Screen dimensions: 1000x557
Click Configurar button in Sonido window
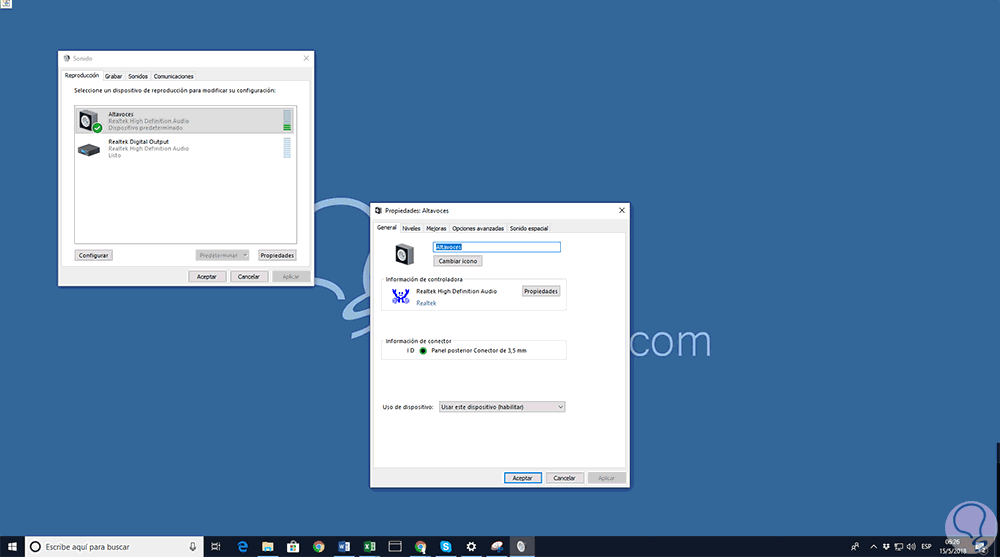pos(94,255)
